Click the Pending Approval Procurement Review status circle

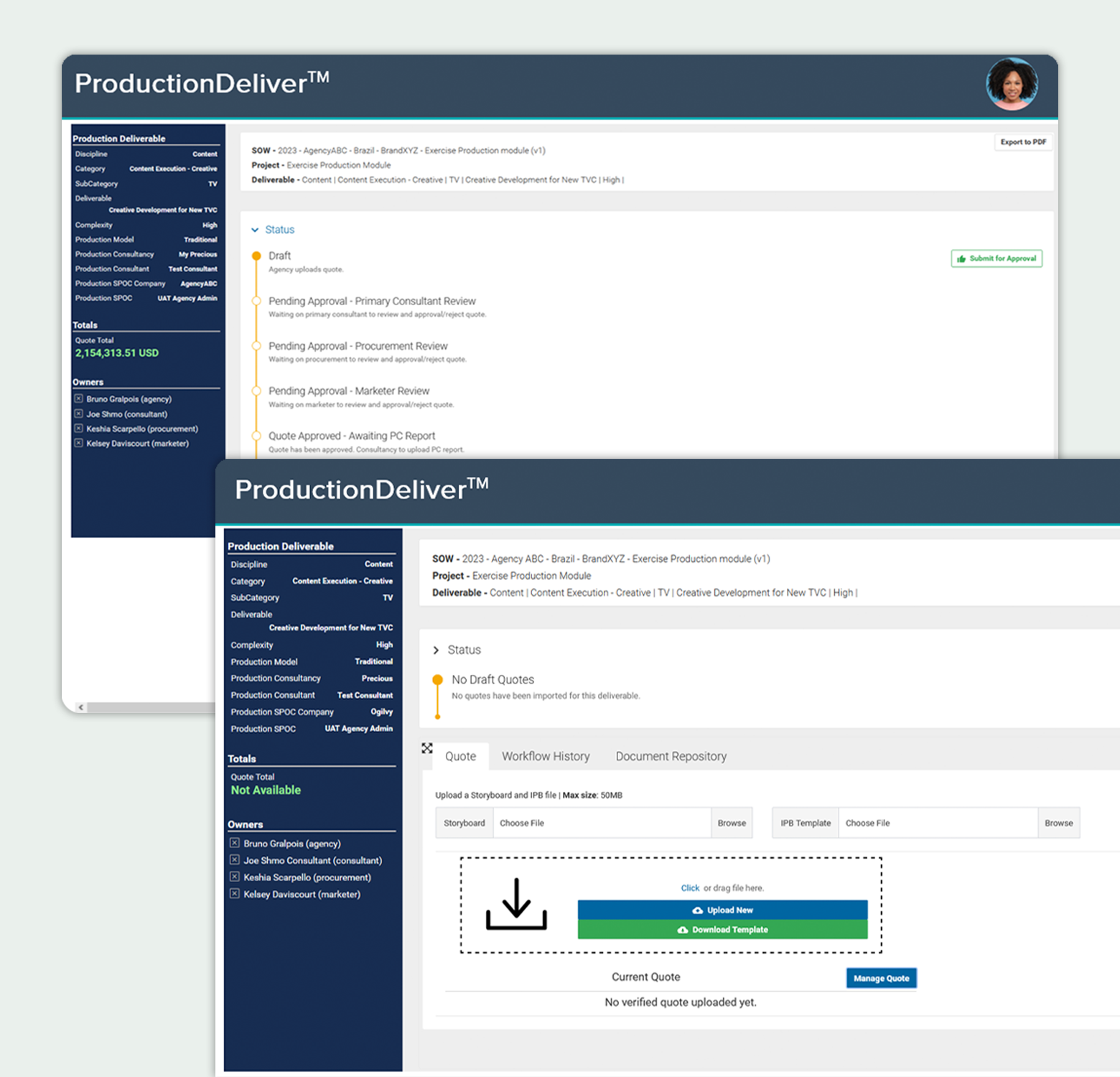pyautogui.click(x=256, y=346)
